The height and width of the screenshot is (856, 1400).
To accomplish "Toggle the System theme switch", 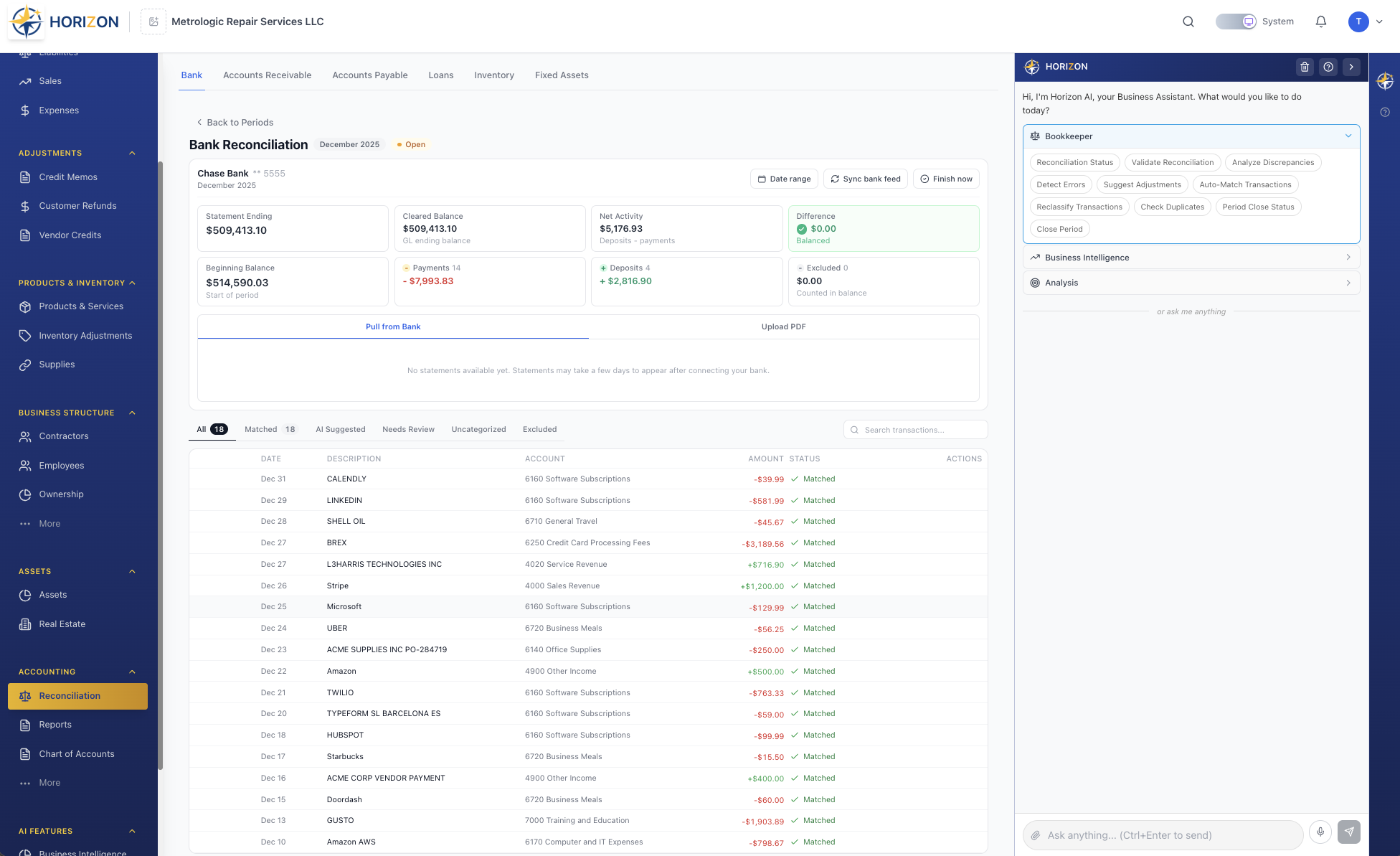I will (x=1235, y=22).
